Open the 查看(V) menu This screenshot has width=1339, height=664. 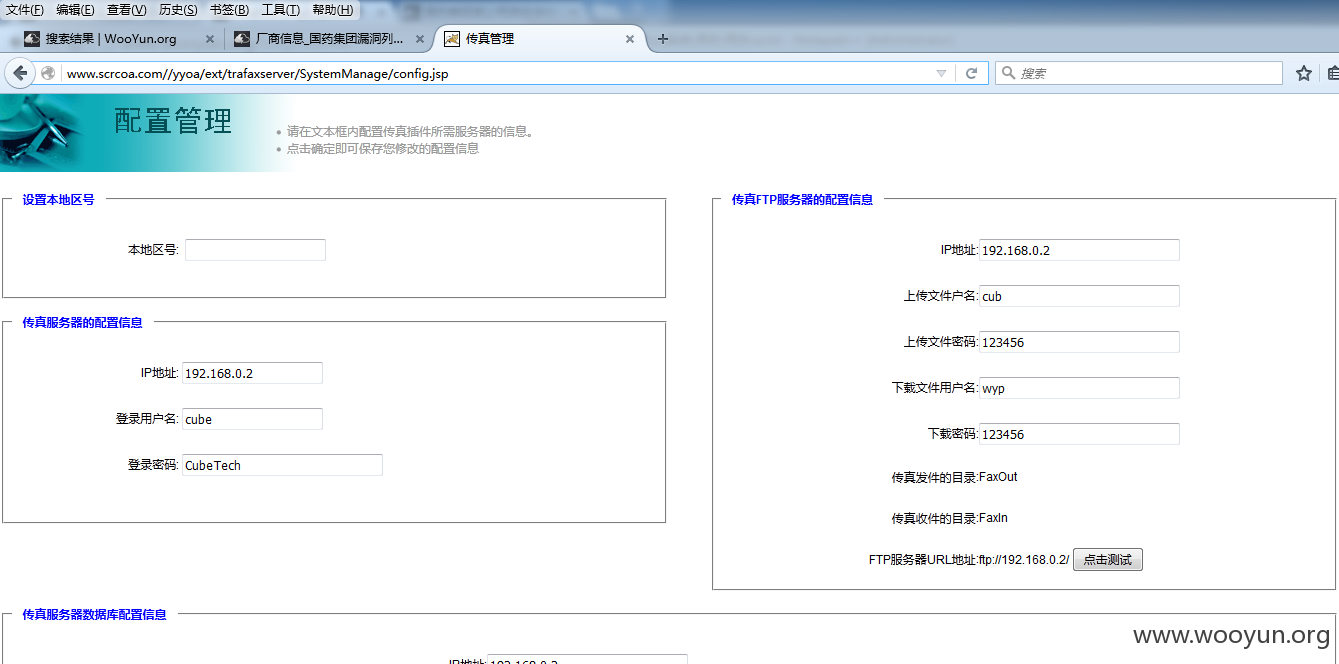(x=126, y=10)
